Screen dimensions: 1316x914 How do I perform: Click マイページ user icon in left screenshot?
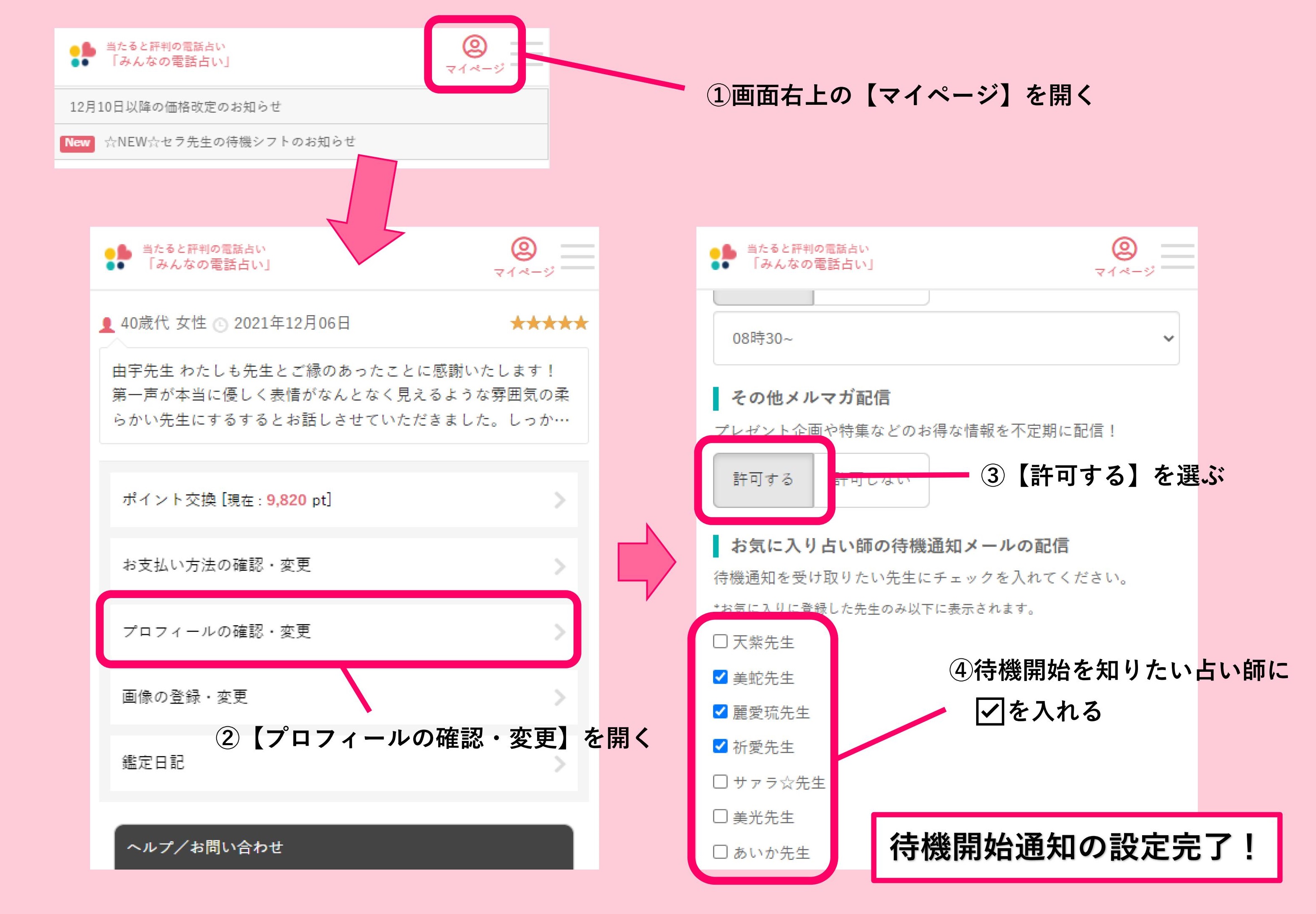pyautogui.click(x=524, y=250)
